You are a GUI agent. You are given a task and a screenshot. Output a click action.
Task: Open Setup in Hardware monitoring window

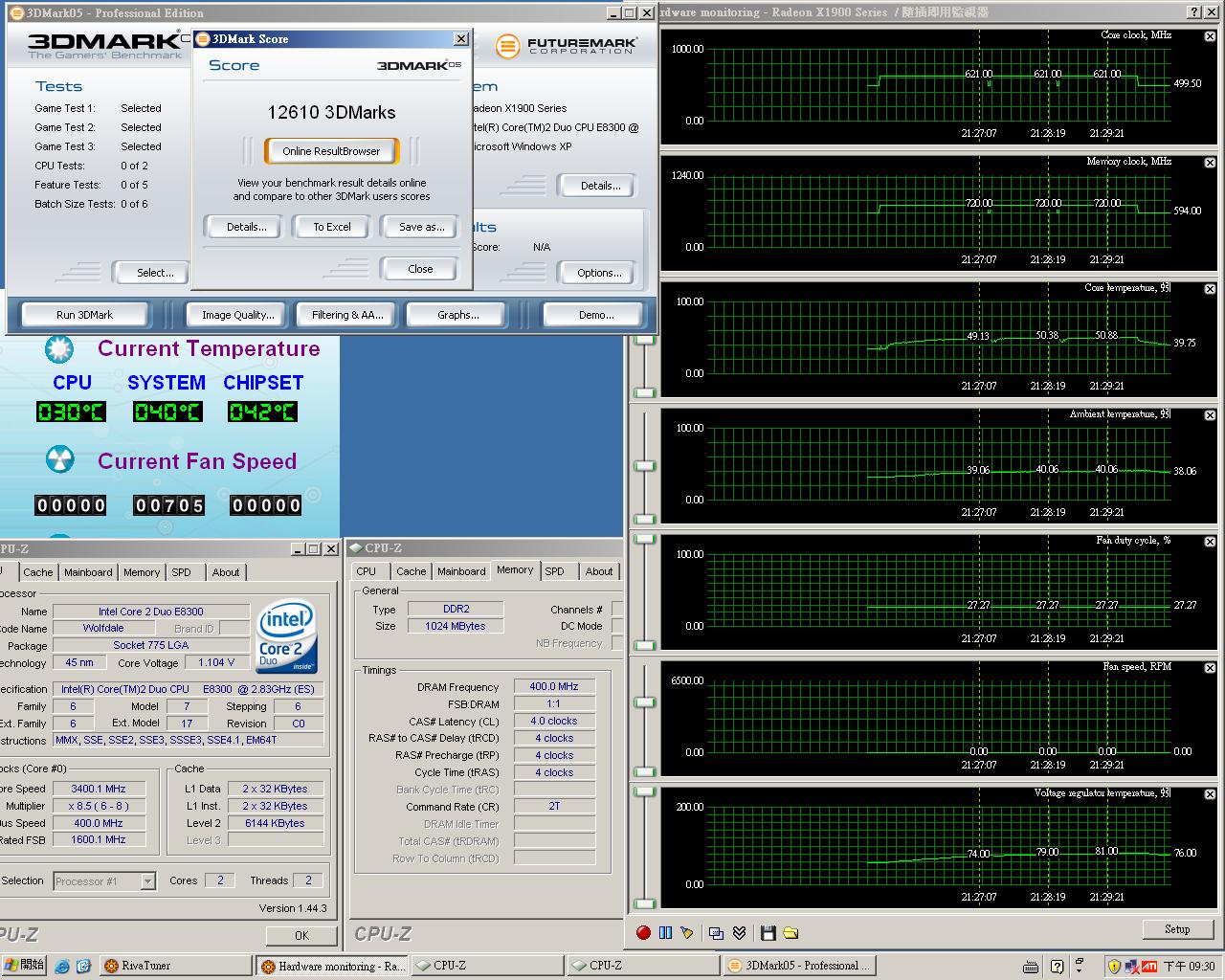coord(1177,929)
